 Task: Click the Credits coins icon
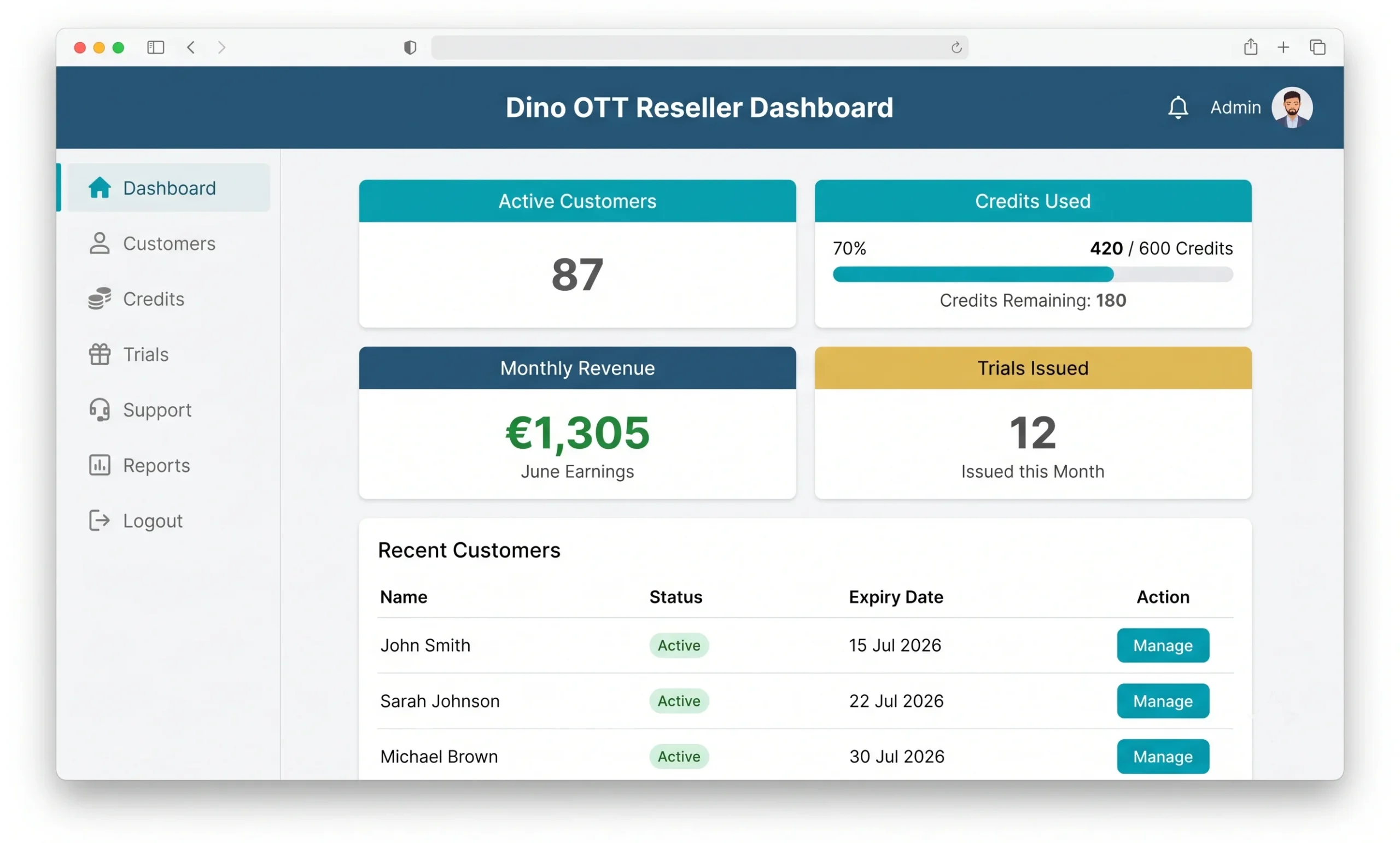[100, 299]
